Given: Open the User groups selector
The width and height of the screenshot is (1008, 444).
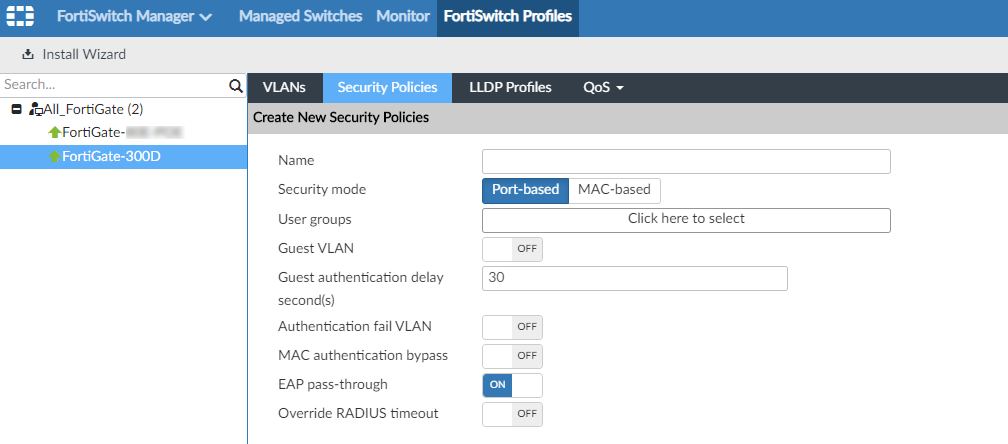Looking at the screenshot, I should [x=685, y=219].
